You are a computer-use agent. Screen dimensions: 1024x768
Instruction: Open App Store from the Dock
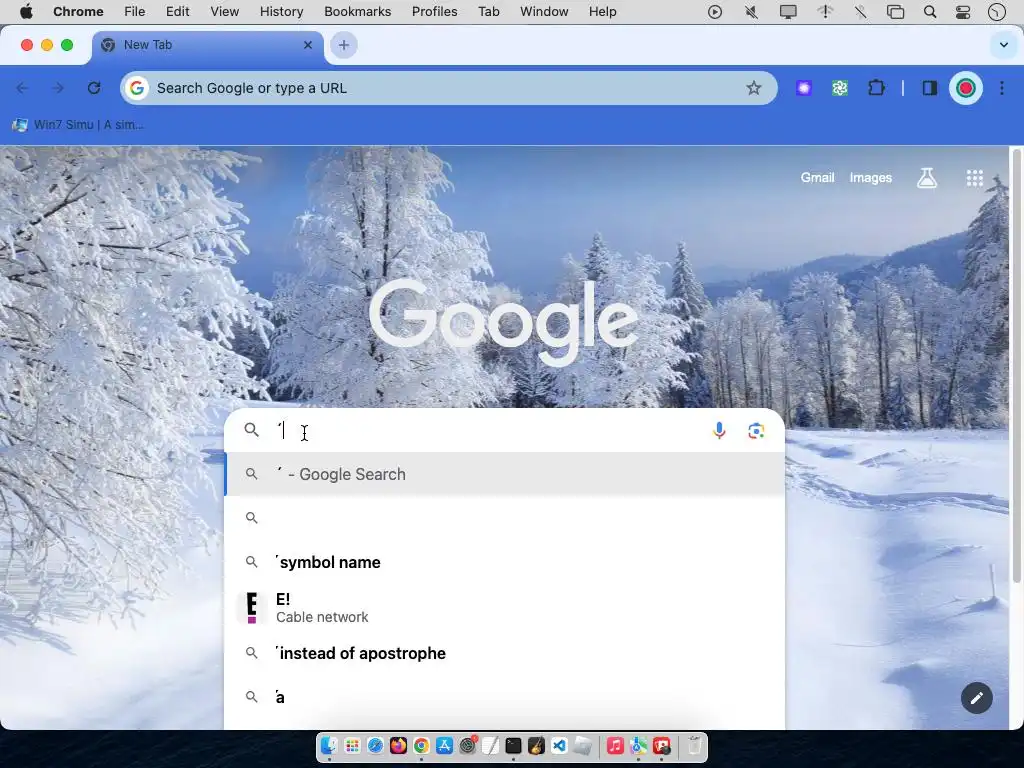(444, 746)
